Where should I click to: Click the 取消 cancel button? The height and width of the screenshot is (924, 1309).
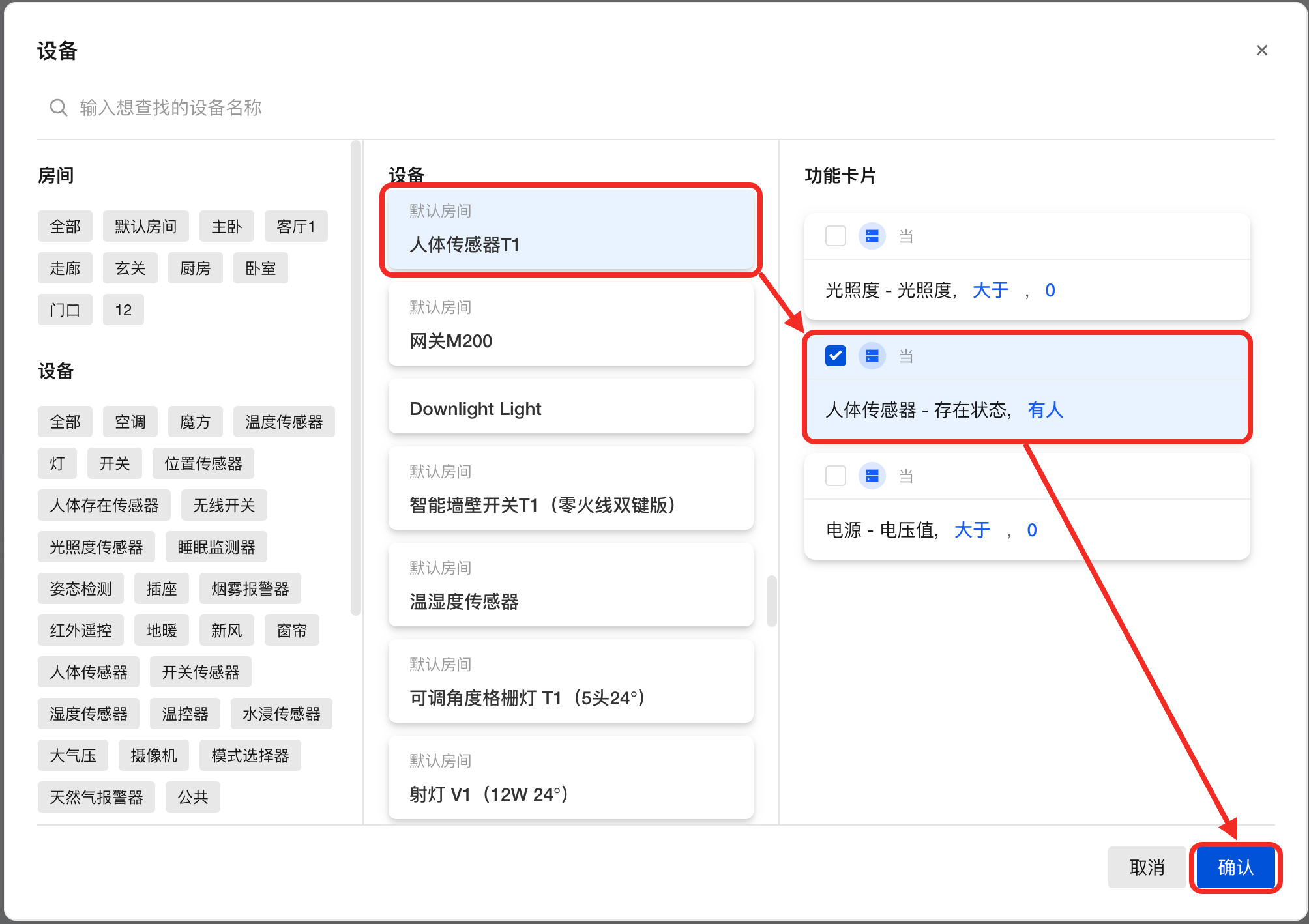pyautogui.click(x=1147, y=867)
